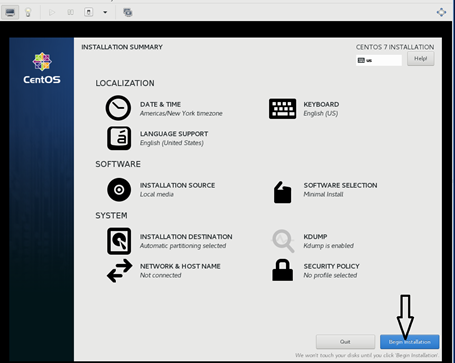Select the KDUMP label

[x=315, y=237]
